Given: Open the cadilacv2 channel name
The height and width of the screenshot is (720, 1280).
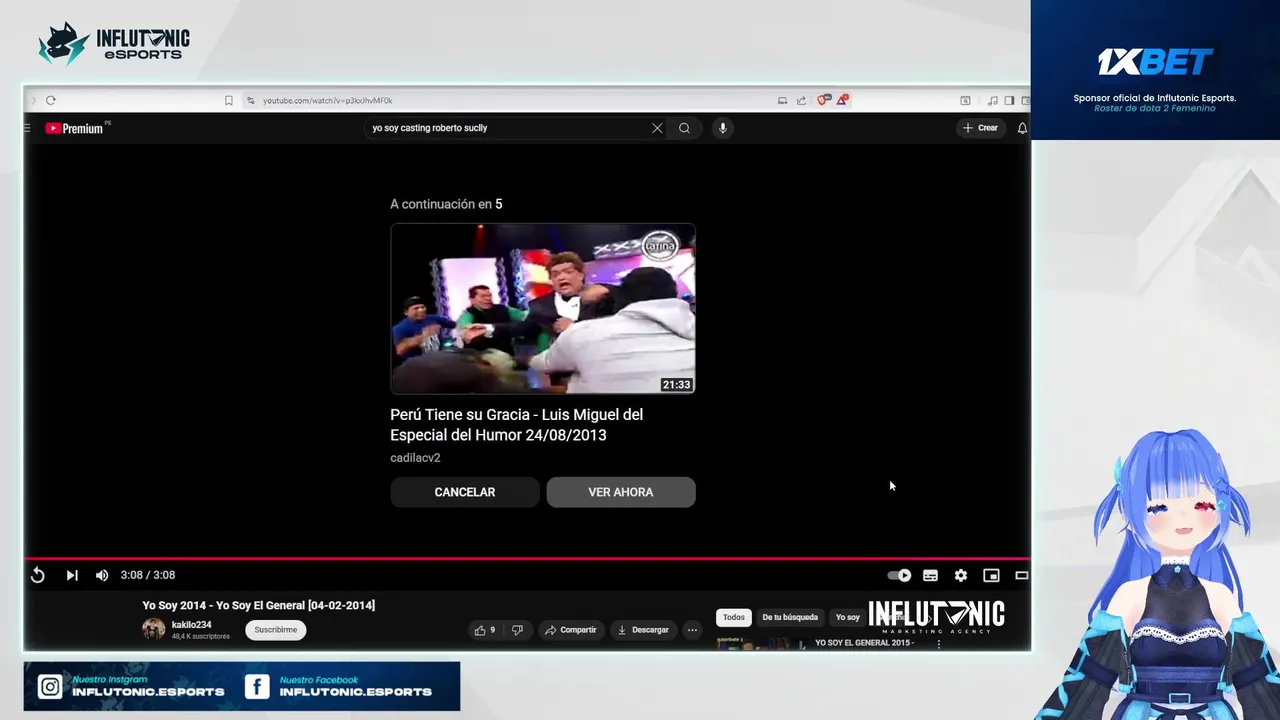Looking at the screenshot, I should pos(415,458).
